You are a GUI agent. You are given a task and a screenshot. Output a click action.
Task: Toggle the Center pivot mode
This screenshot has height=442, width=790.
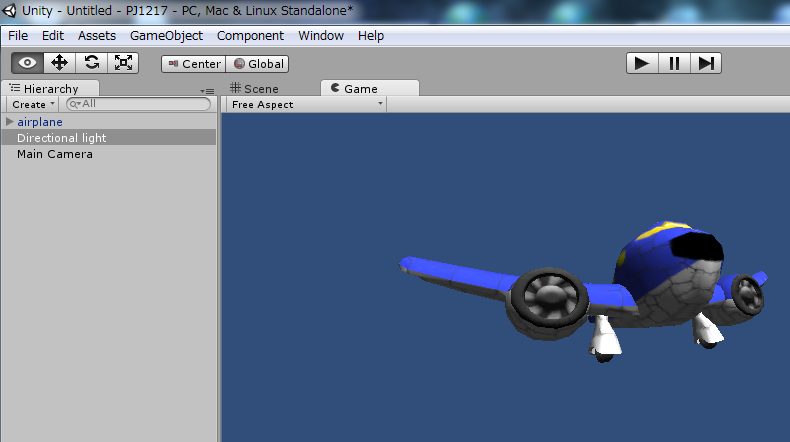point(193,63)
